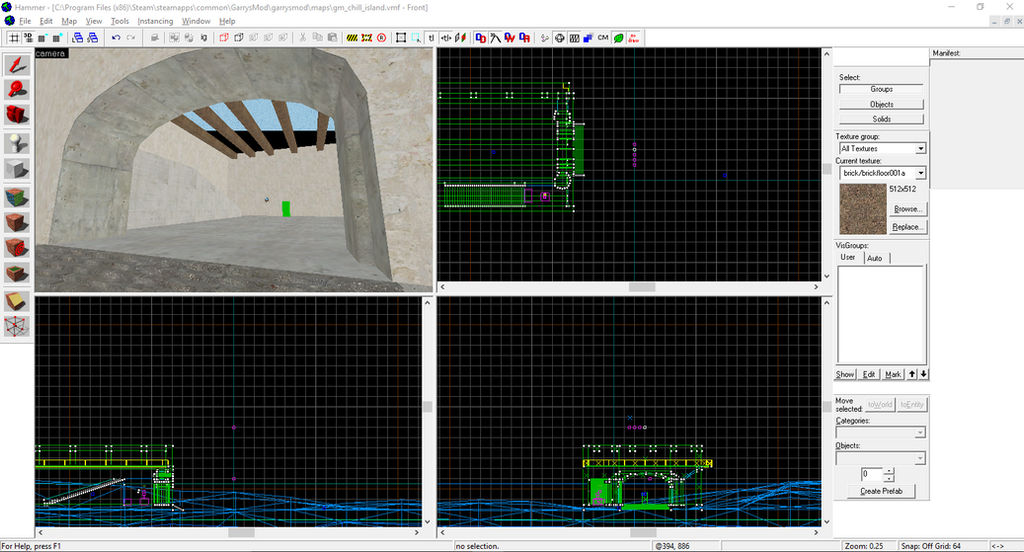Toggle texture lock icon
This screenshot has height=552, width=1024.
[431, 38]
